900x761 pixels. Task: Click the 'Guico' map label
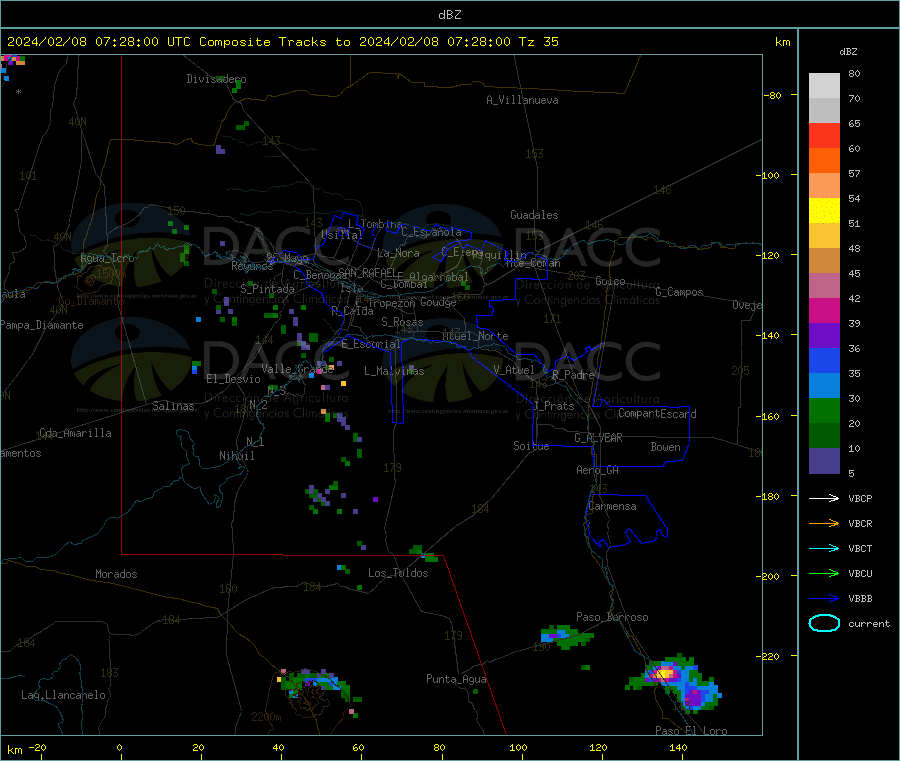tap(610, 281)
